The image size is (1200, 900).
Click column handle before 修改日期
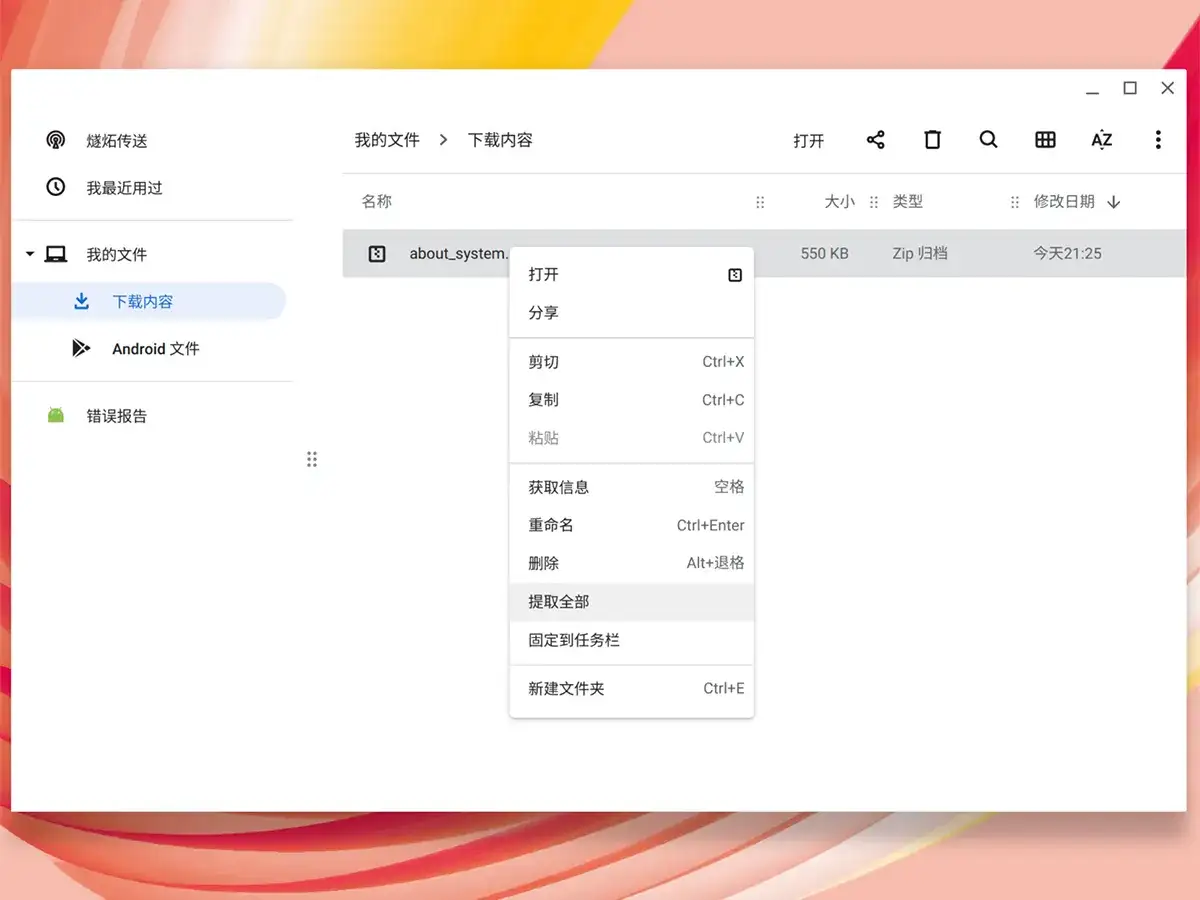pos(1015,202)
